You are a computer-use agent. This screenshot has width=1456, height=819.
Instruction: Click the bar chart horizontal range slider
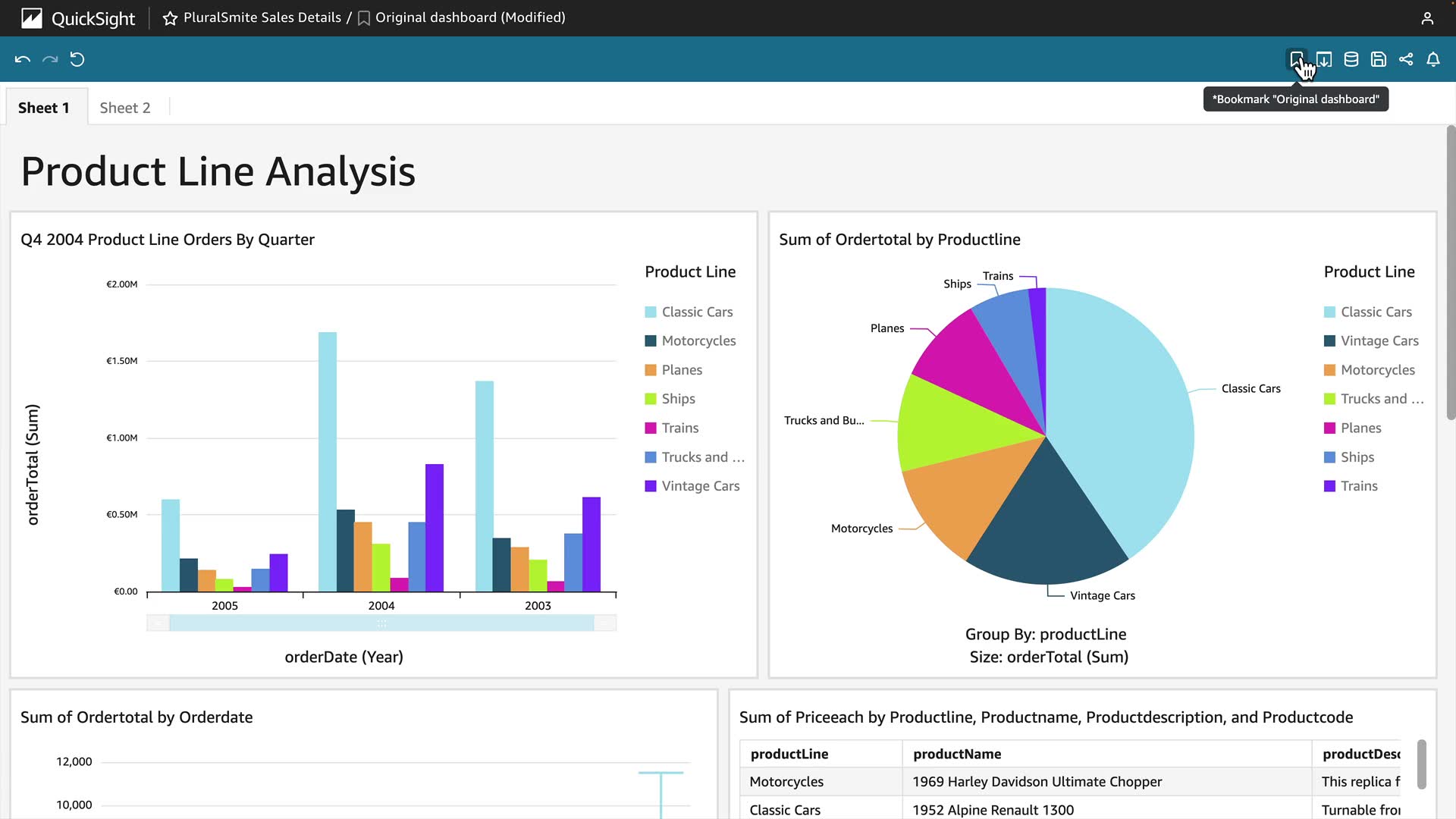(x=381, y=623)
